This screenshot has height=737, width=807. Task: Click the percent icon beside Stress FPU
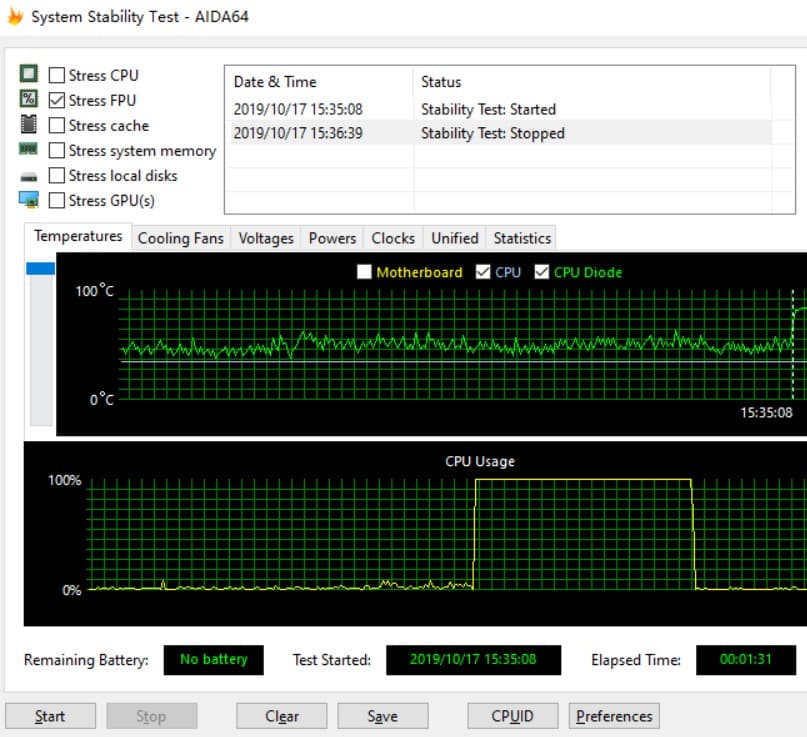[x=29, y=98]
